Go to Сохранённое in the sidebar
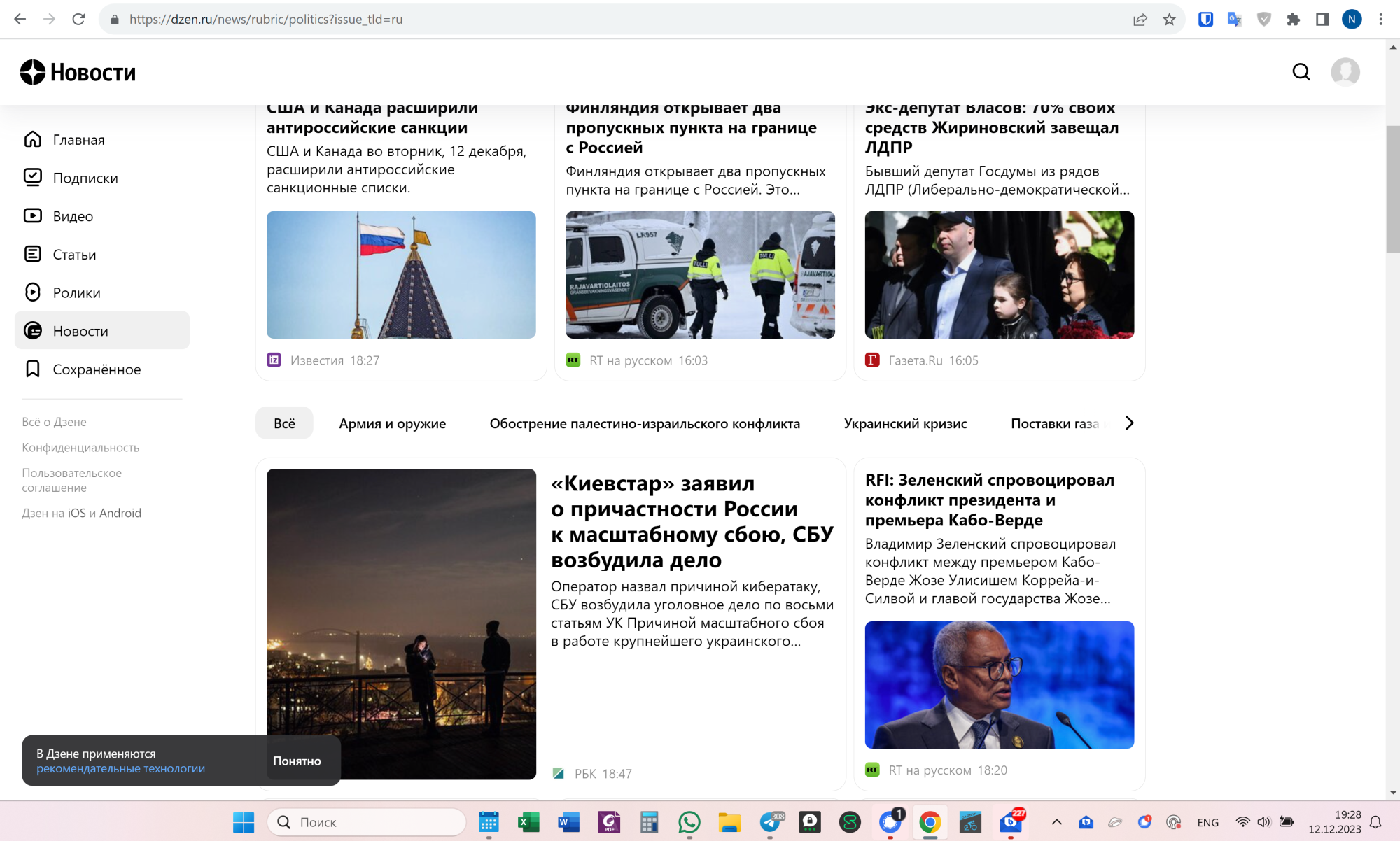Image resolution: width=1400 pixels, height=841 pixels. 96,369
